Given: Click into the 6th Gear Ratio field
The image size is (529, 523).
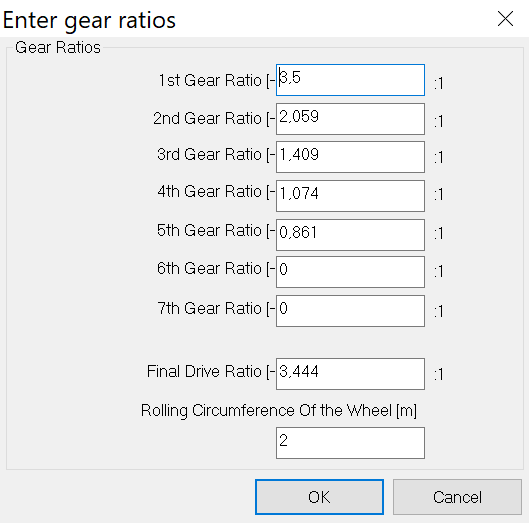Looking at the screenshot, I should [350, 272].
